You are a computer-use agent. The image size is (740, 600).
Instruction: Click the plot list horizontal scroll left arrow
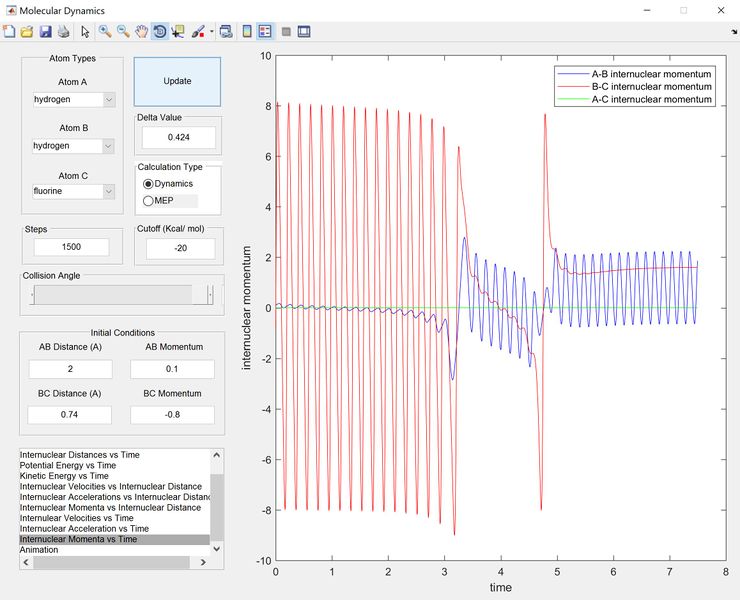point(26,562)
